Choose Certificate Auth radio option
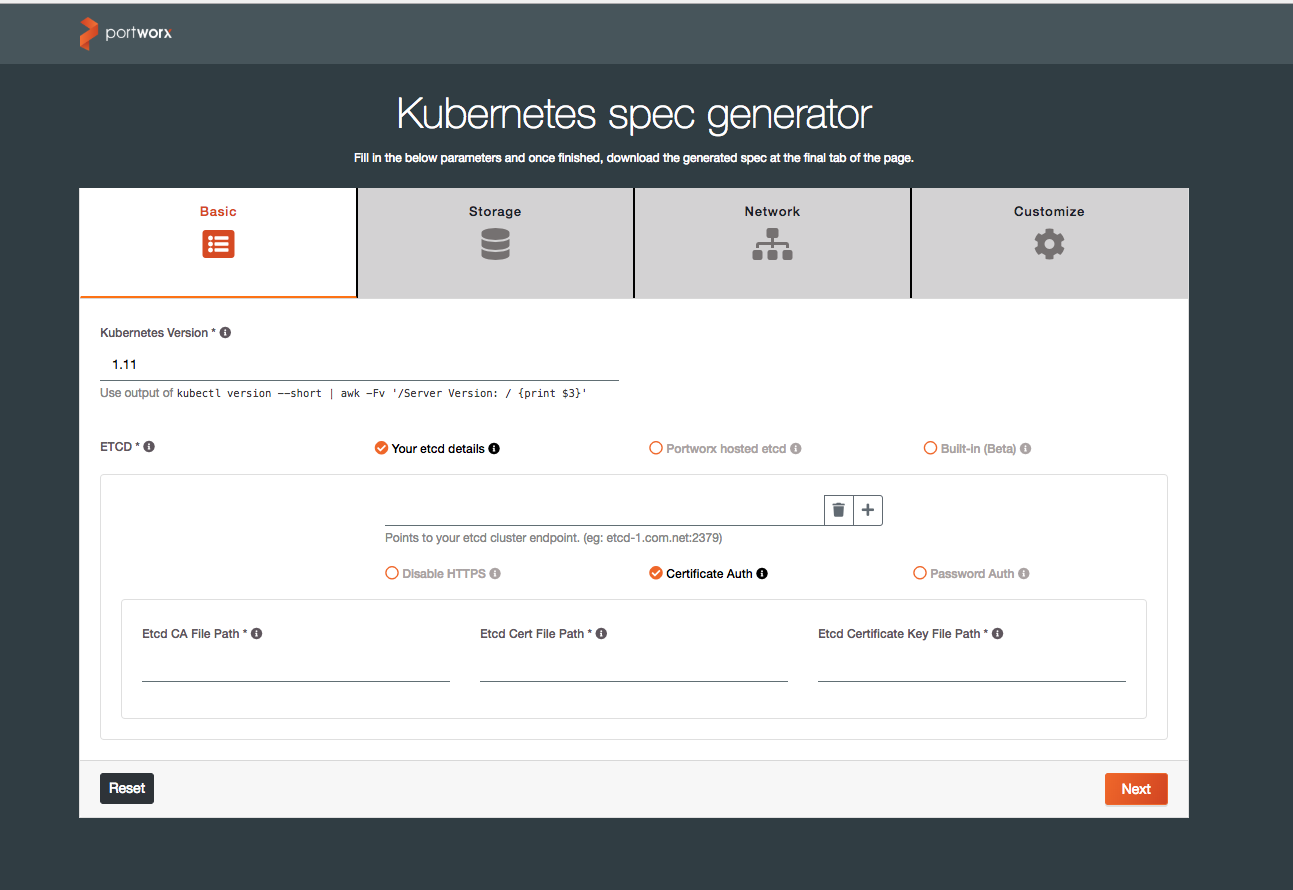This screenshot has height=890, width=1293. 656,573
